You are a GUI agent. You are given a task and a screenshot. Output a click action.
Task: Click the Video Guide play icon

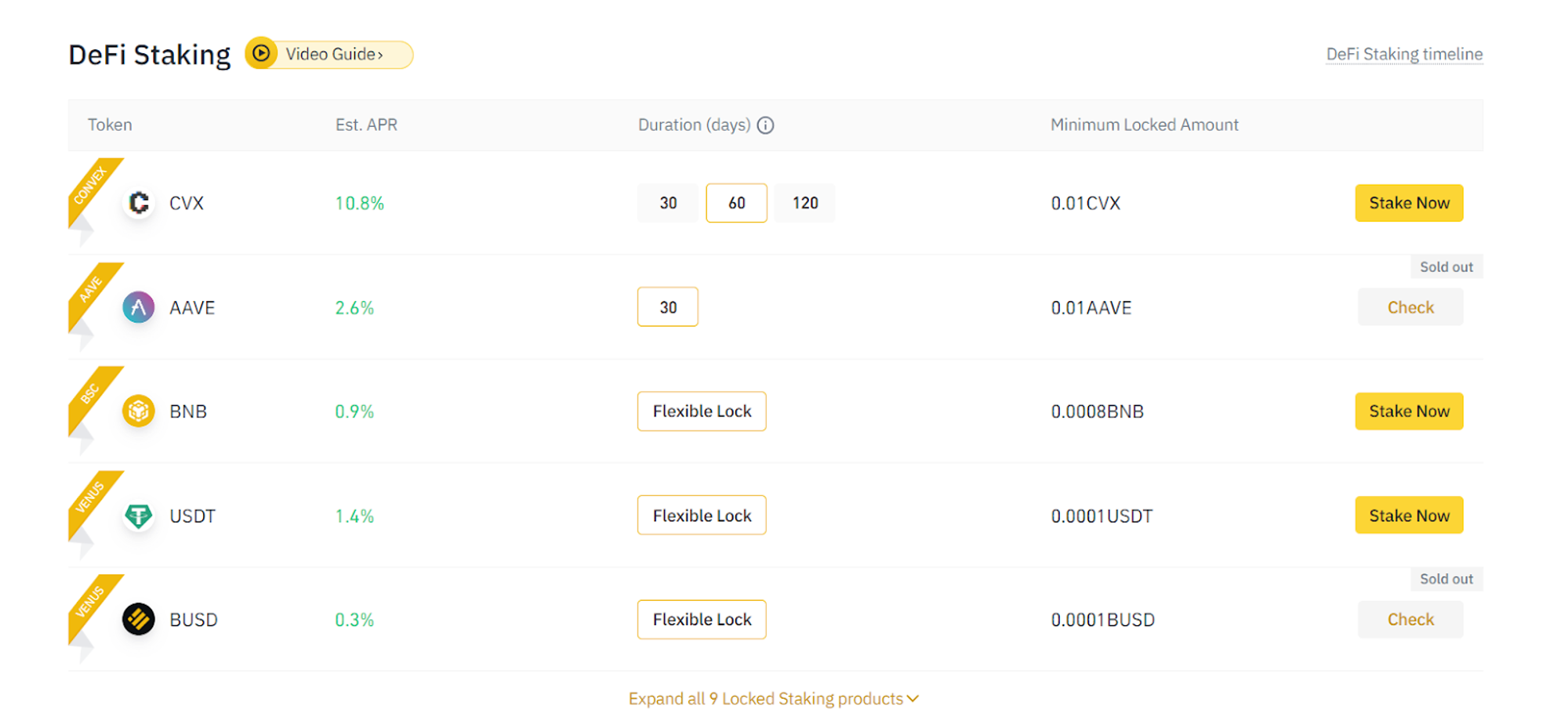260,54
